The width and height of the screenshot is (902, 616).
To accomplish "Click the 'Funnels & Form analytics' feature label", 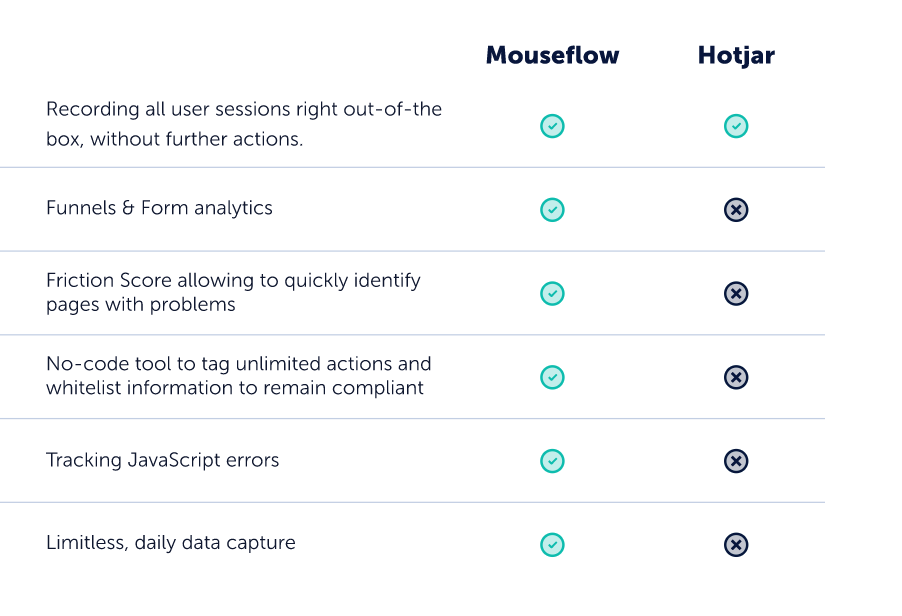I will coord(159,208).
